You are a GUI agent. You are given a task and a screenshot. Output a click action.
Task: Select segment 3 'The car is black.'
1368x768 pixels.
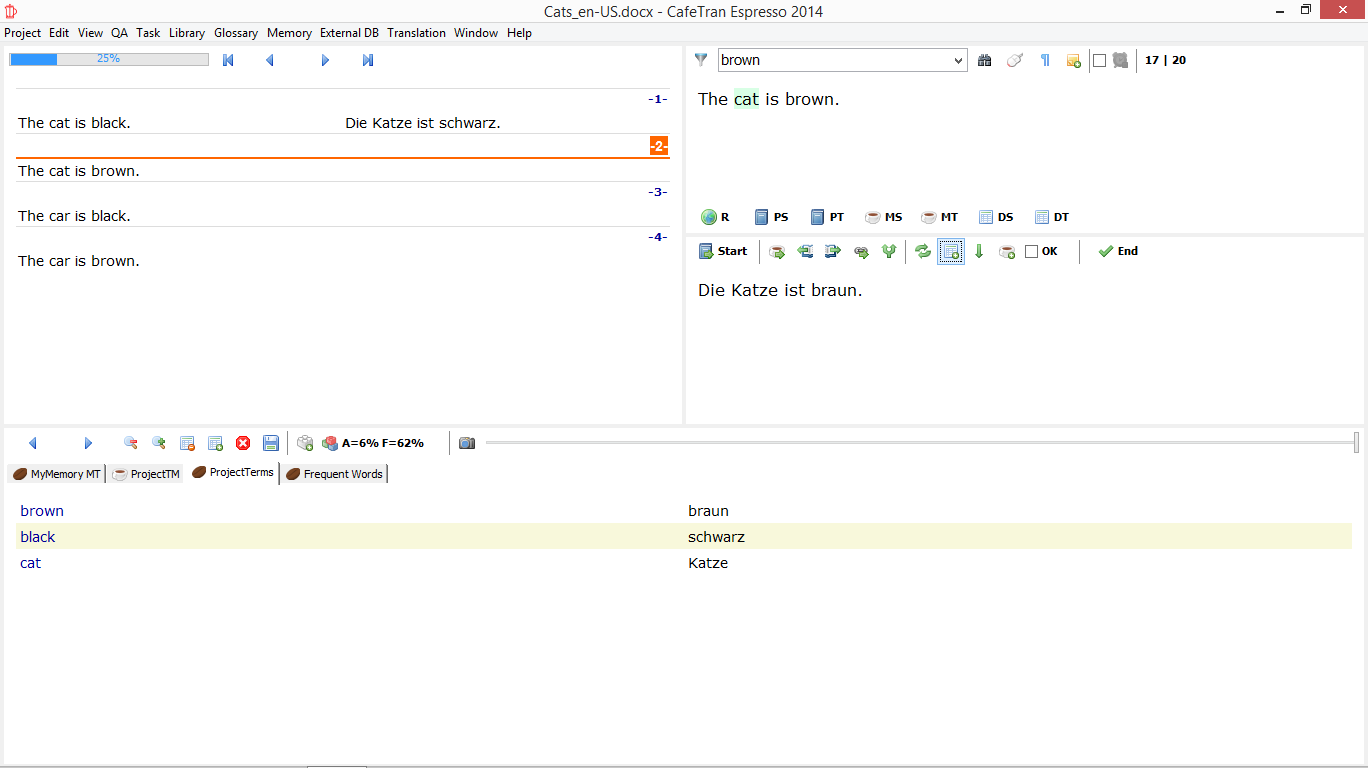[75, 216]
